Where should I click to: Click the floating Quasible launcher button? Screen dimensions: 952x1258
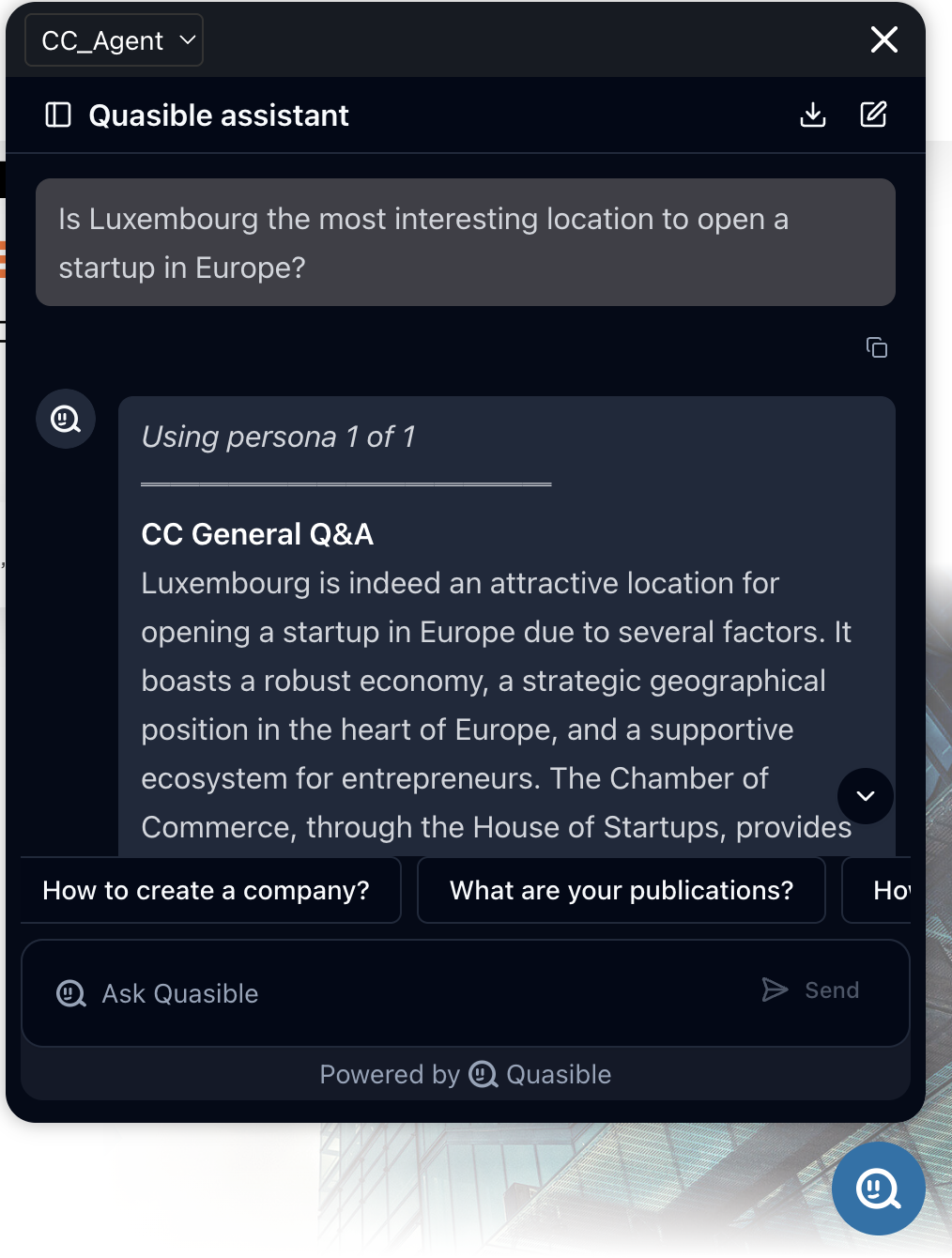[878, 1189]
